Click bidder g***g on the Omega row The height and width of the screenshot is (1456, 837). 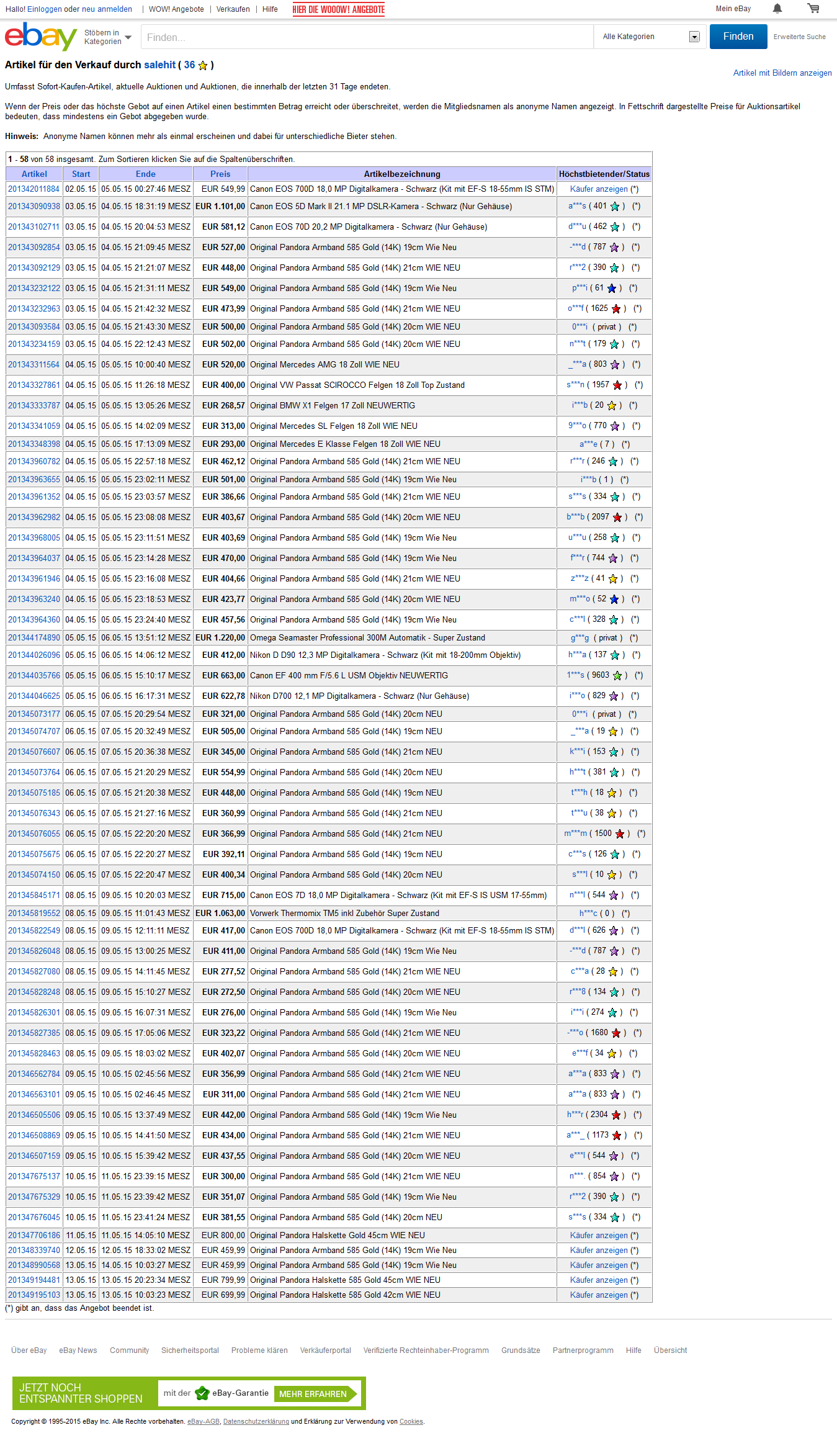pyautogui.click(x=580, y=637)
